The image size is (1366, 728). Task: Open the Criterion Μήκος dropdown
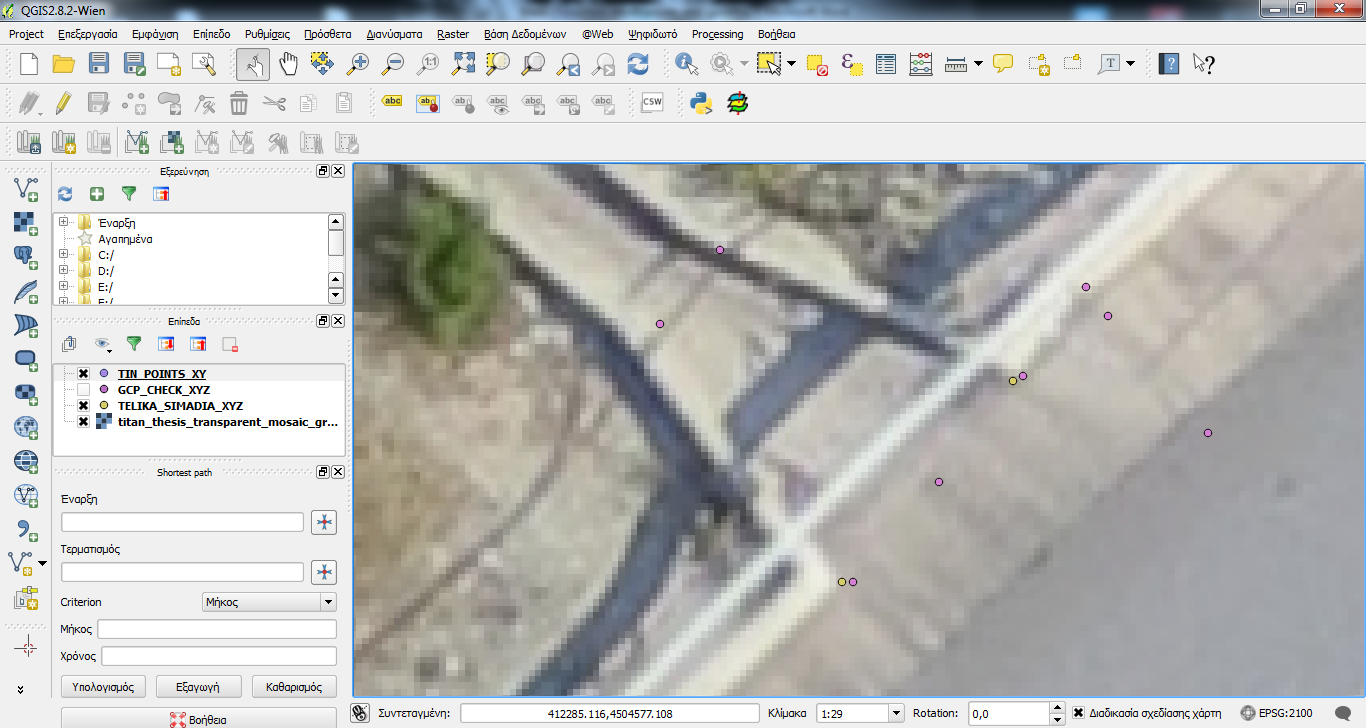(269, 602)
